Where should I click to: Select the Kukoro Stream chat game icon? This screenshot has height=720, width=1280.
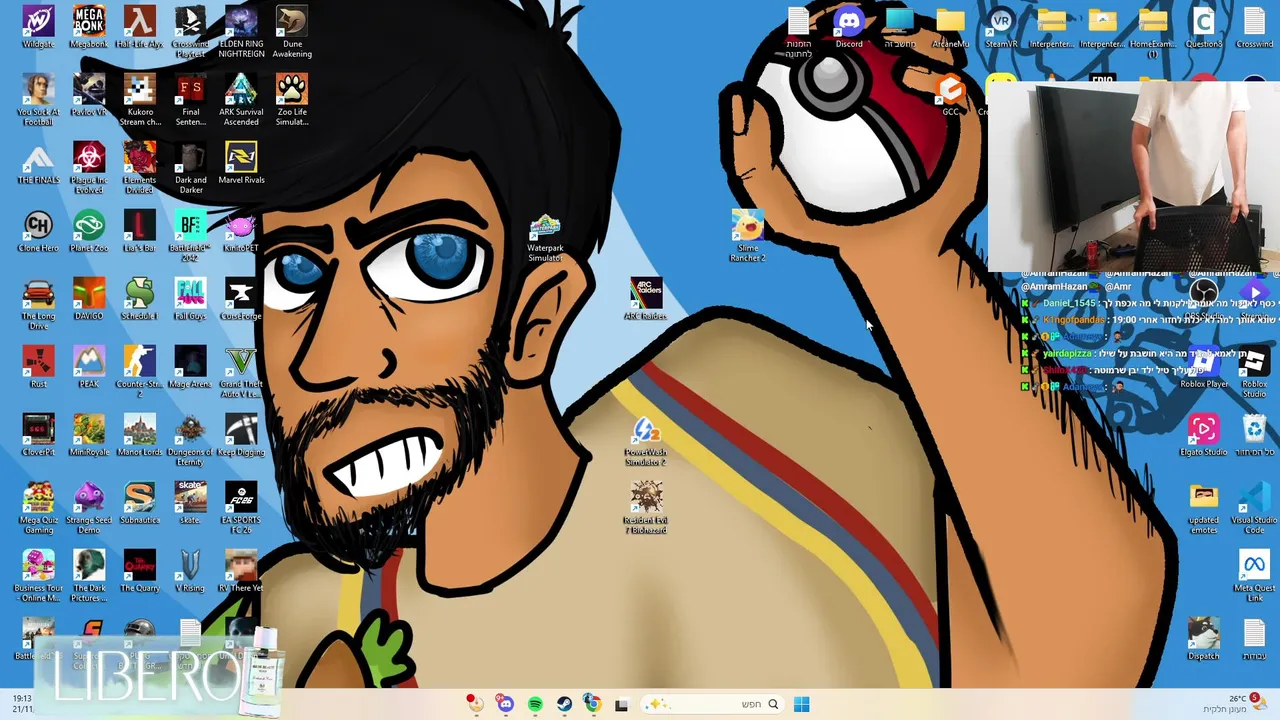click(140, 100)
